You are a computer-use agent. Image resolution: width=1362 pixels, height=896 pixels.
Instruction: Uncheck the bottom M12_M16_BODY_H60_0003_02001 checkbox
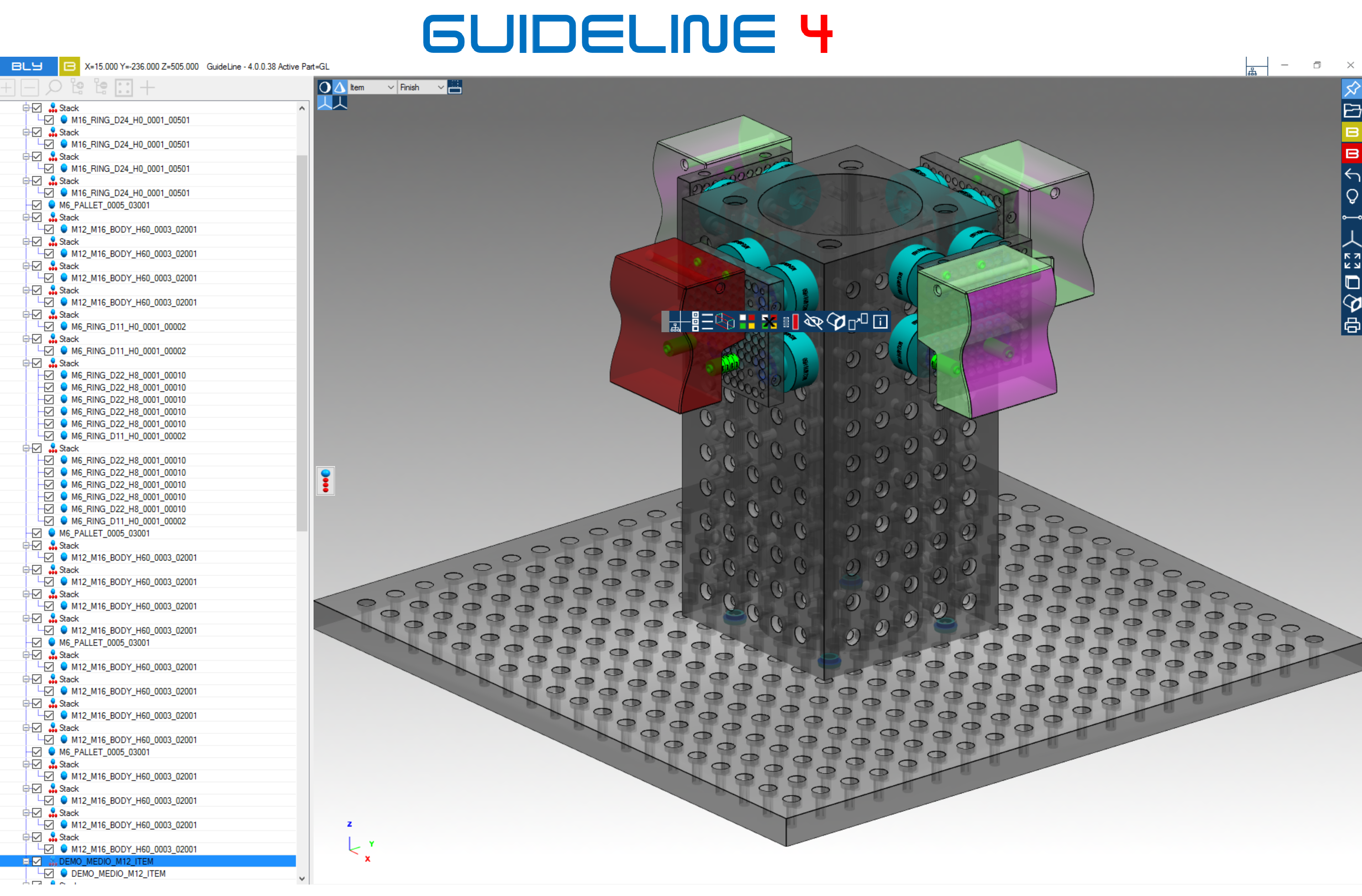(x=49, y=849)
